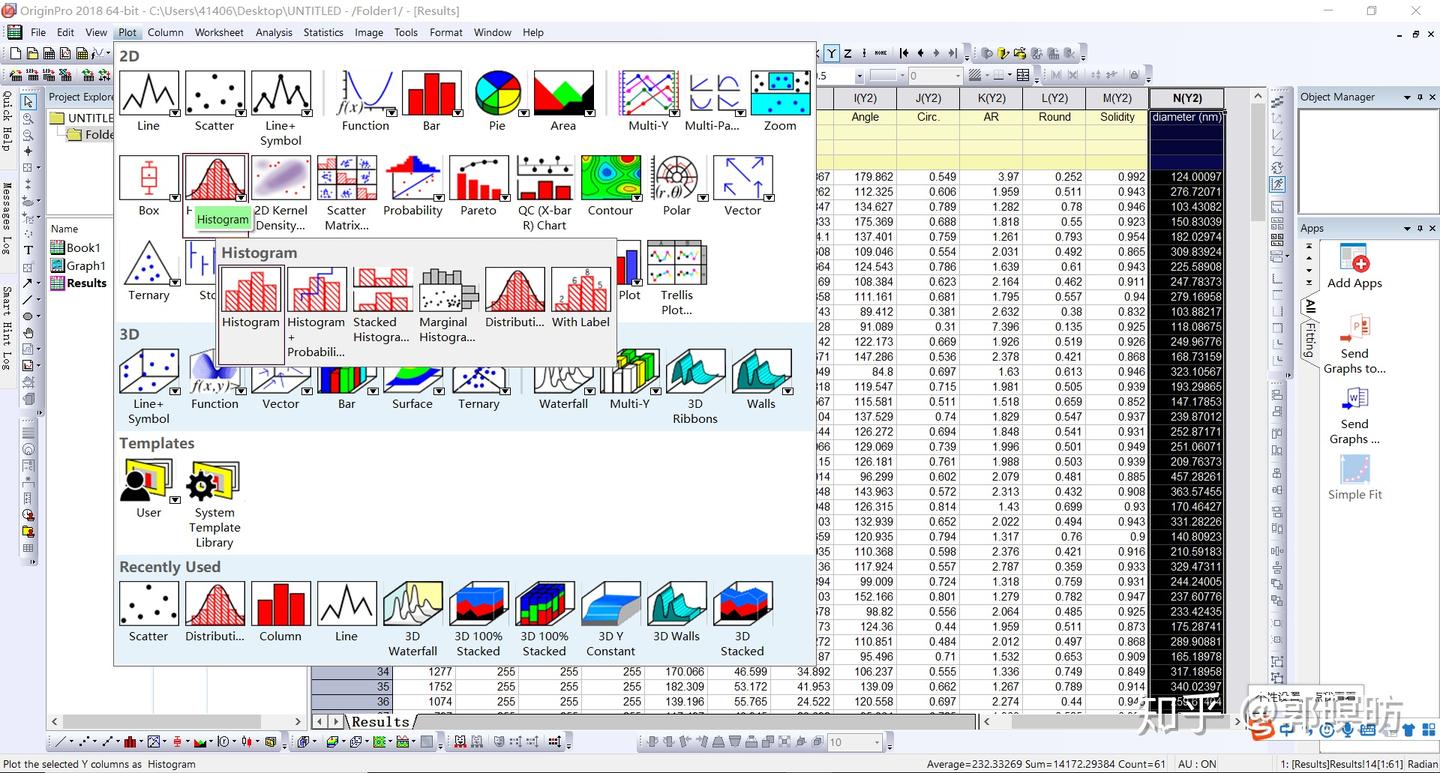The image size is (1440, 773).
Task: Open the Statistics menu
Action: click(x=322, y=32)
